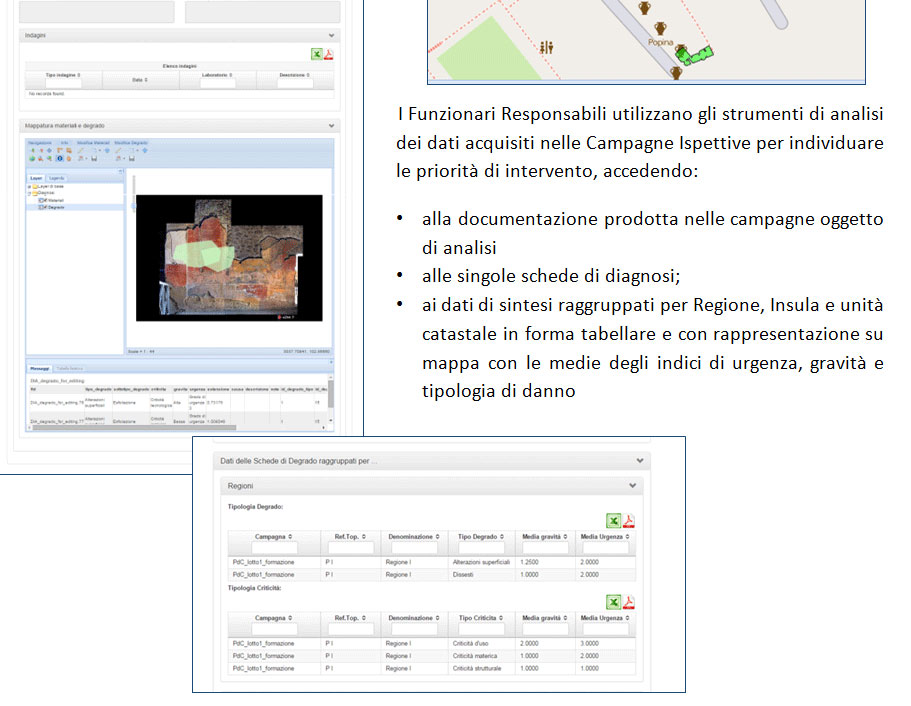This screenshot has height=706, width=911.
Task: Export Indagini table to PDF
Action: pos(328,54)
